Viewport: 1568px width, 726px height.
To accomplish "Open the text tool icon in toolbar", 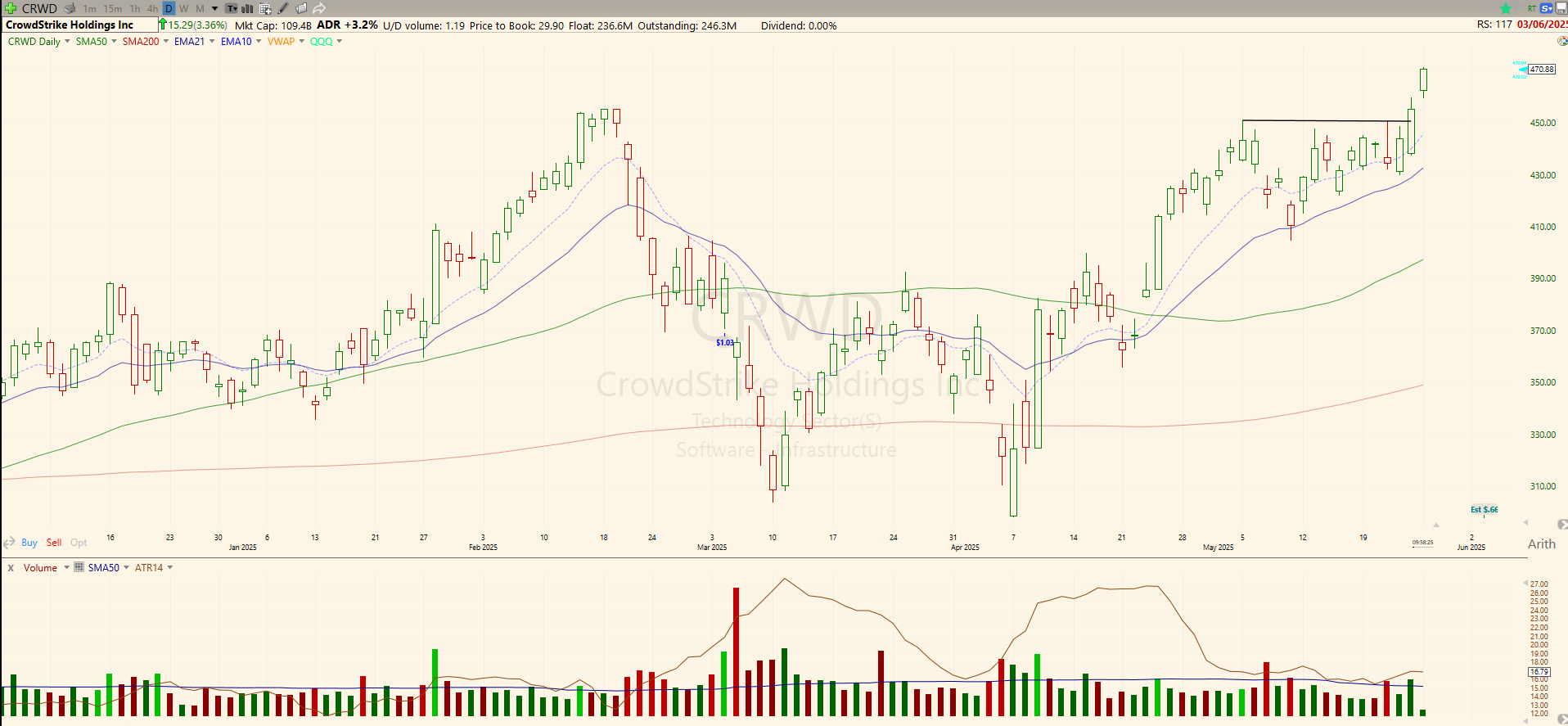I will (232, 8).
